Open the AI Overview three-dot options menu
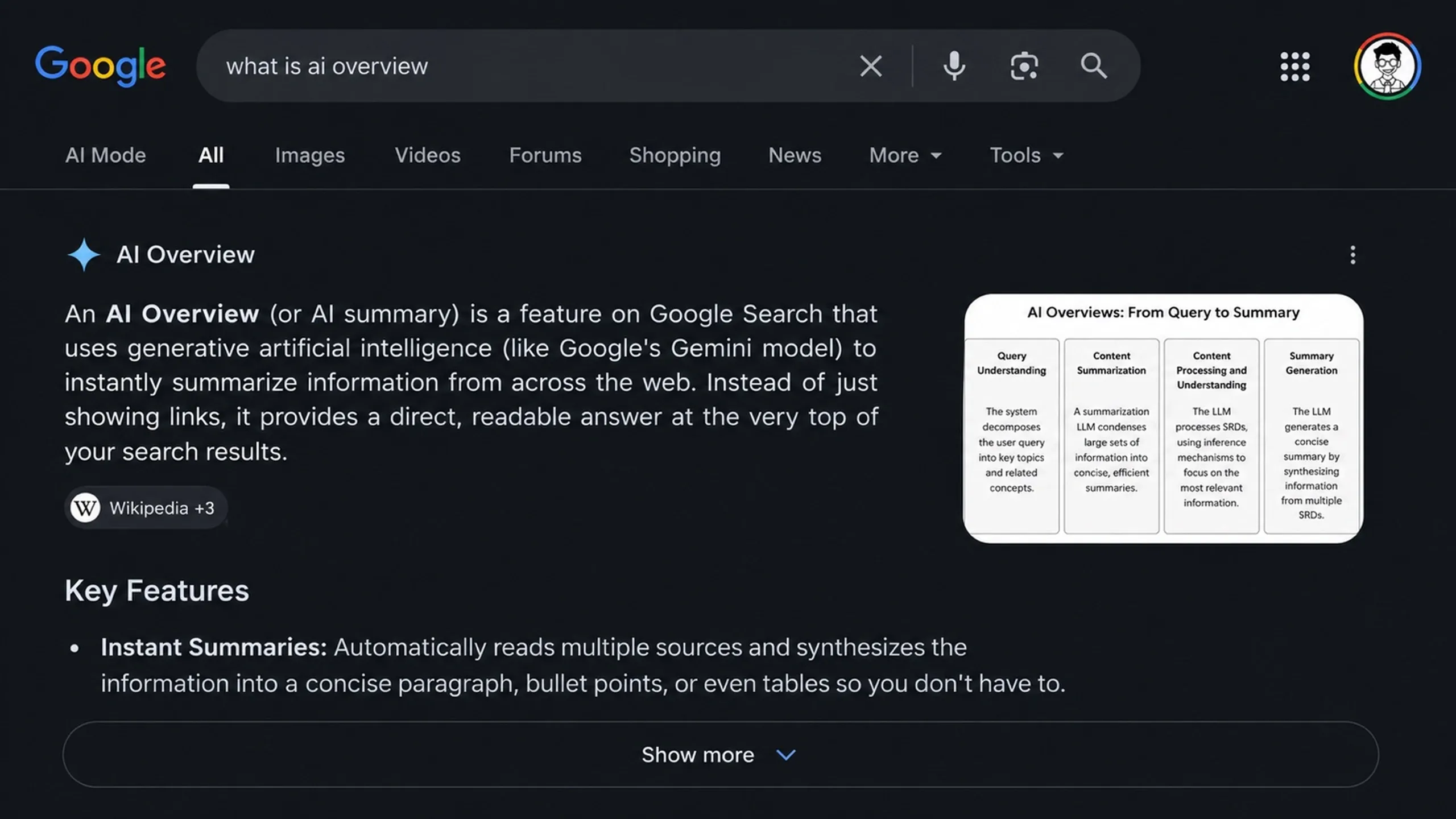The height and width of the screenshot is (819, 1456). pyautogui.click(x=1352, y=255)
